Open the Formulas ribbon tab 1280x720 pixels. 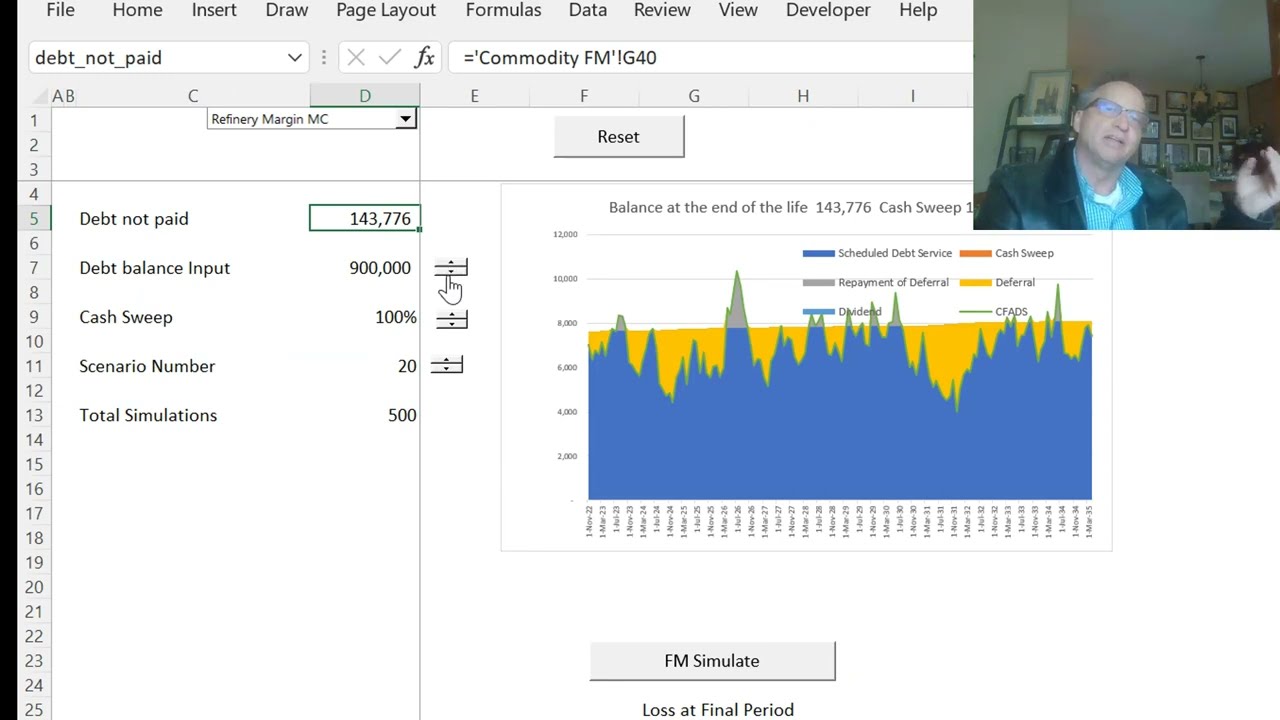pyautogui.click(x=503, y=10)
